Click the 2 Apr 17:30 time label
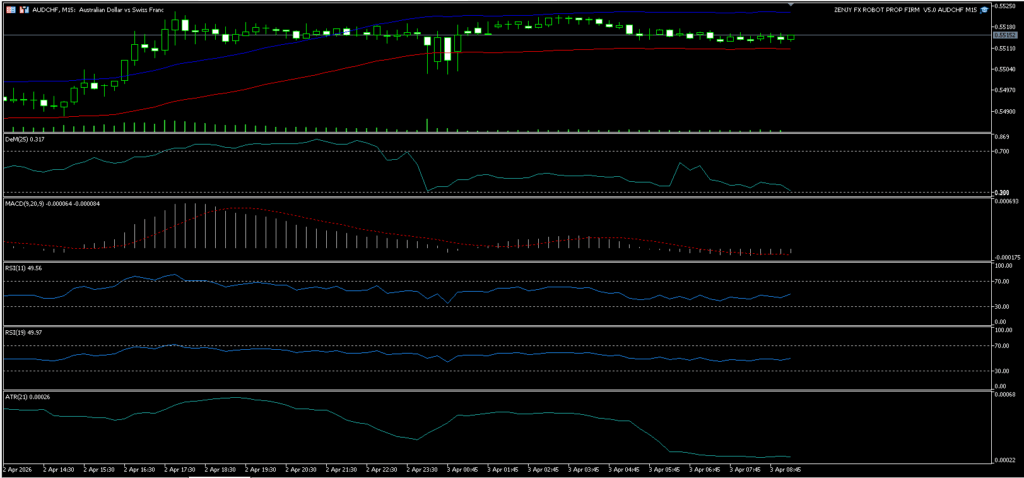The image size is (1024, 478). 182,468
